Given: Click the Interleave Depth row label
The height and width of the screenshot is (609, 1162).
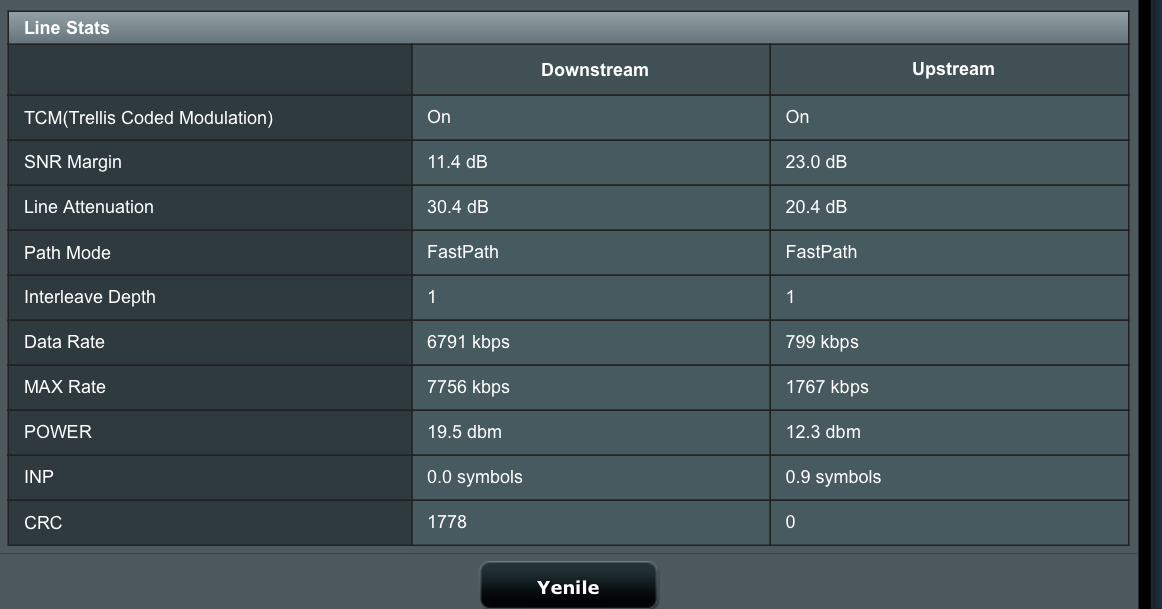Looking at the screenshot, I should click(90, 297).
